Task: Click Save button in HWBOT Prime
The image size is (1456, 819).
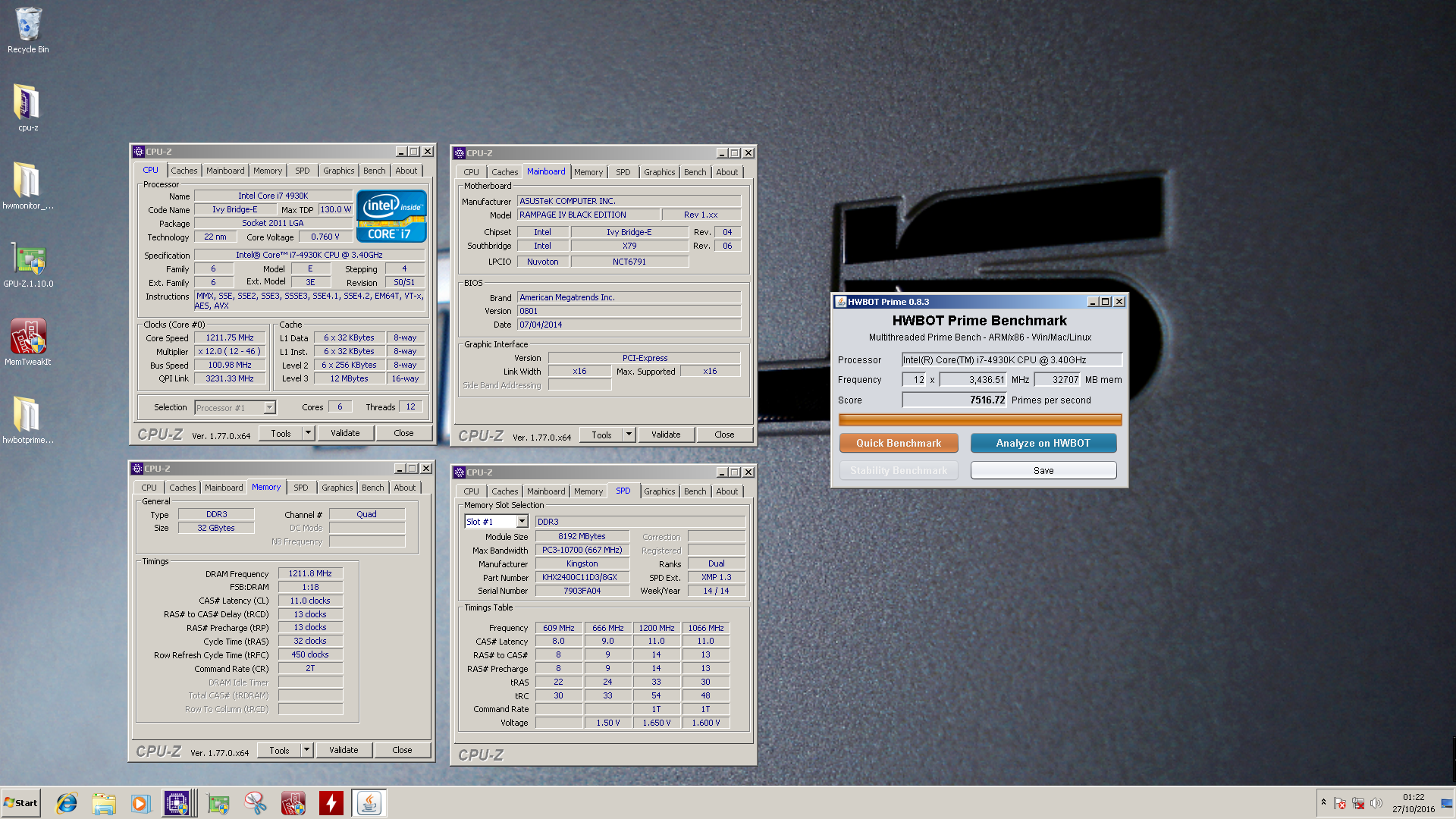Action: pos(1043,471)
